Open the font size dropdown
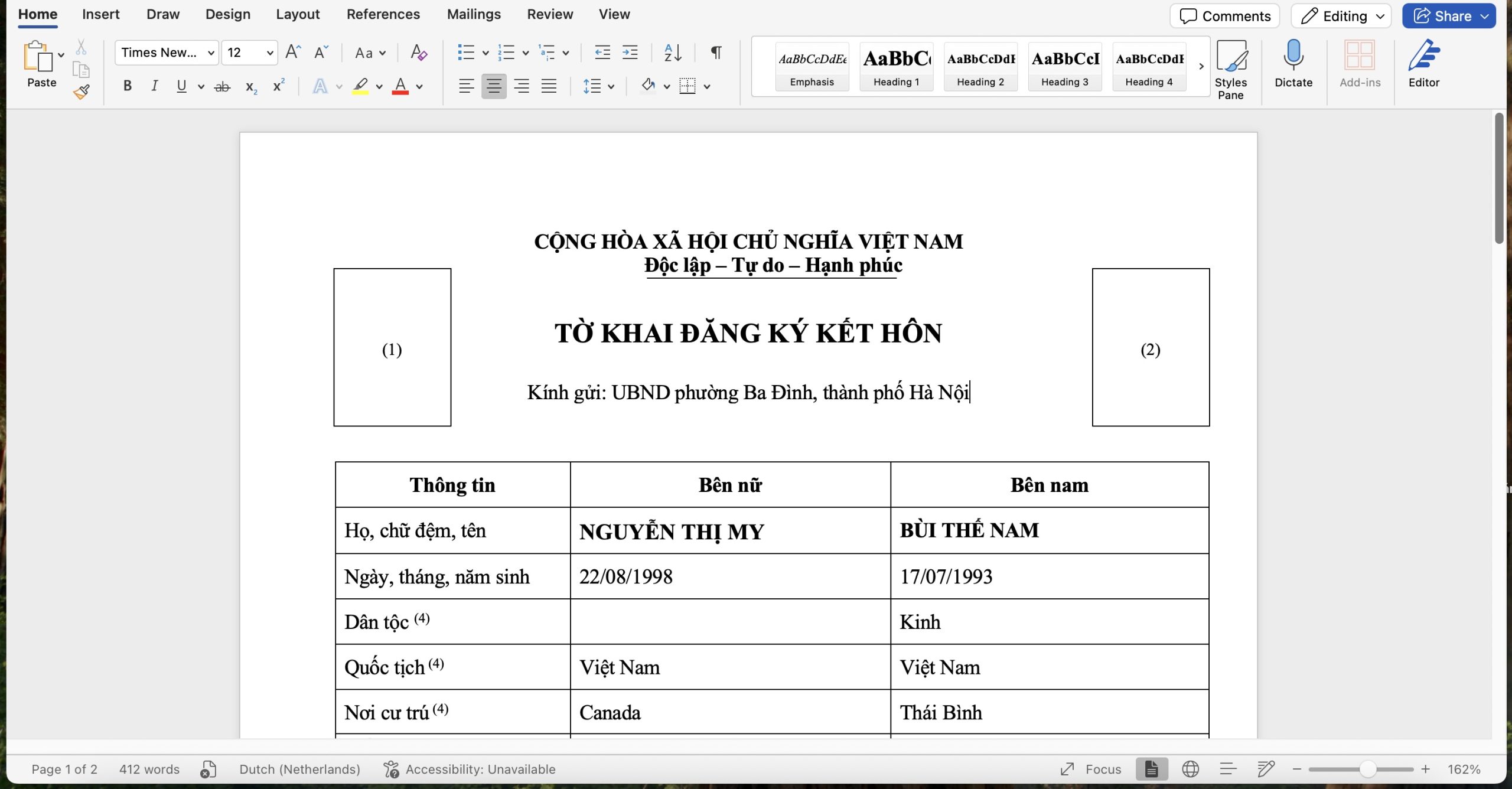The height and width of the screenshot is (789, 1512). pyautogui.click(x=269, y=53)
